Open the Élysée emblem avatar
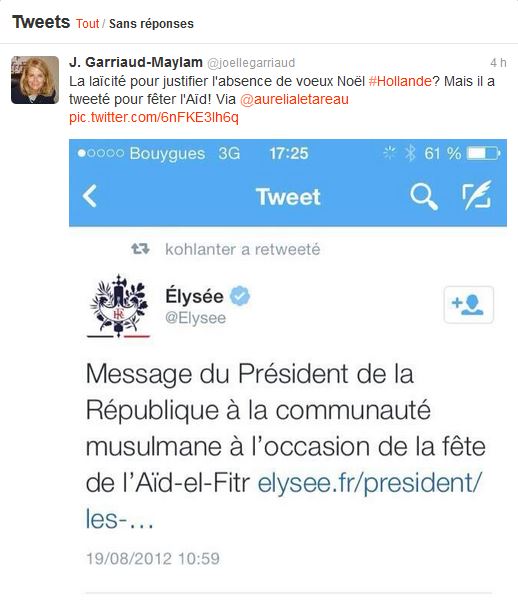 point(118,306)
